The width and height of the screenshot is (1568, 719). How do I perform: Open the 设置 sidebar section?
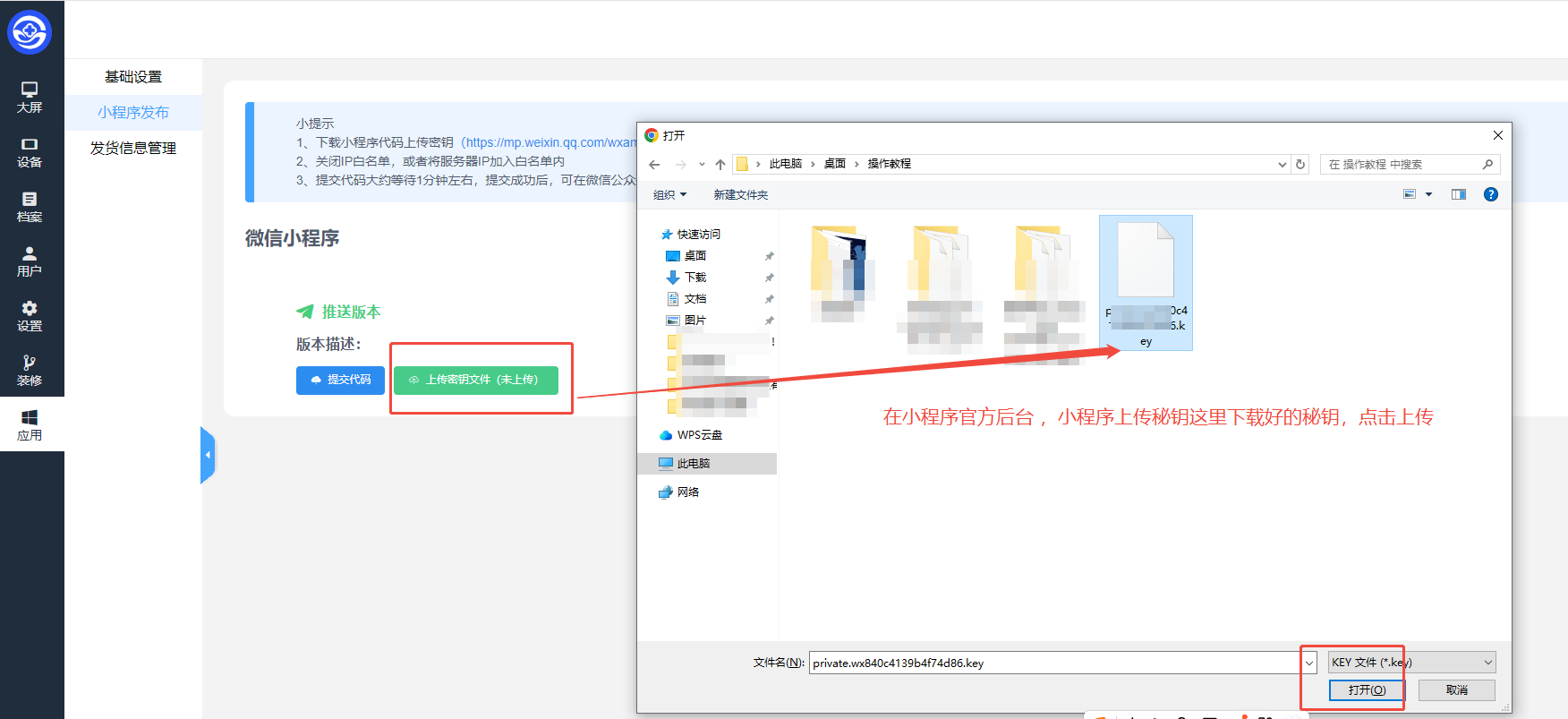[x=30, y=316]
